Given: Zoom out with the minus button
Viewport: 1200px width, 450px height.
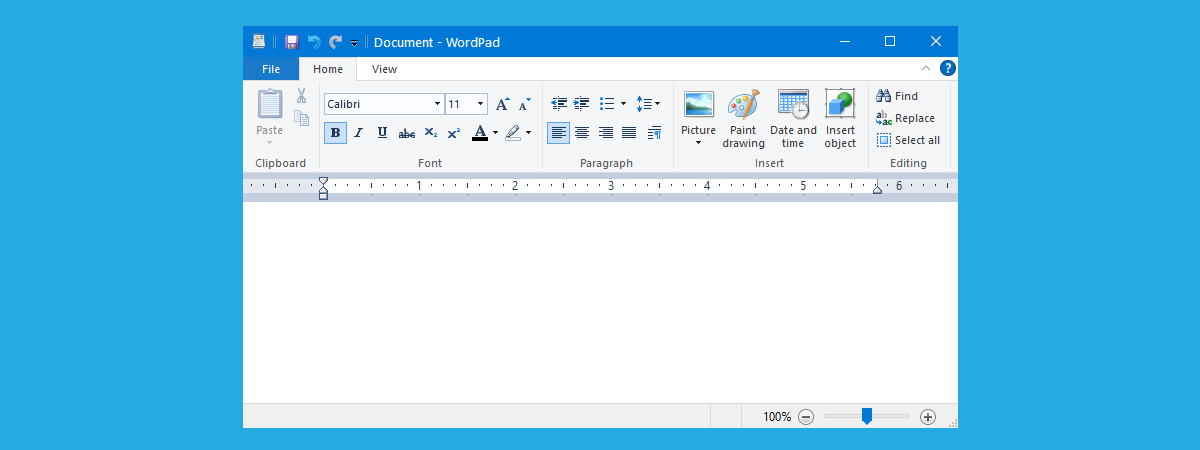Looking at the screenshot, I should point(806,417).
